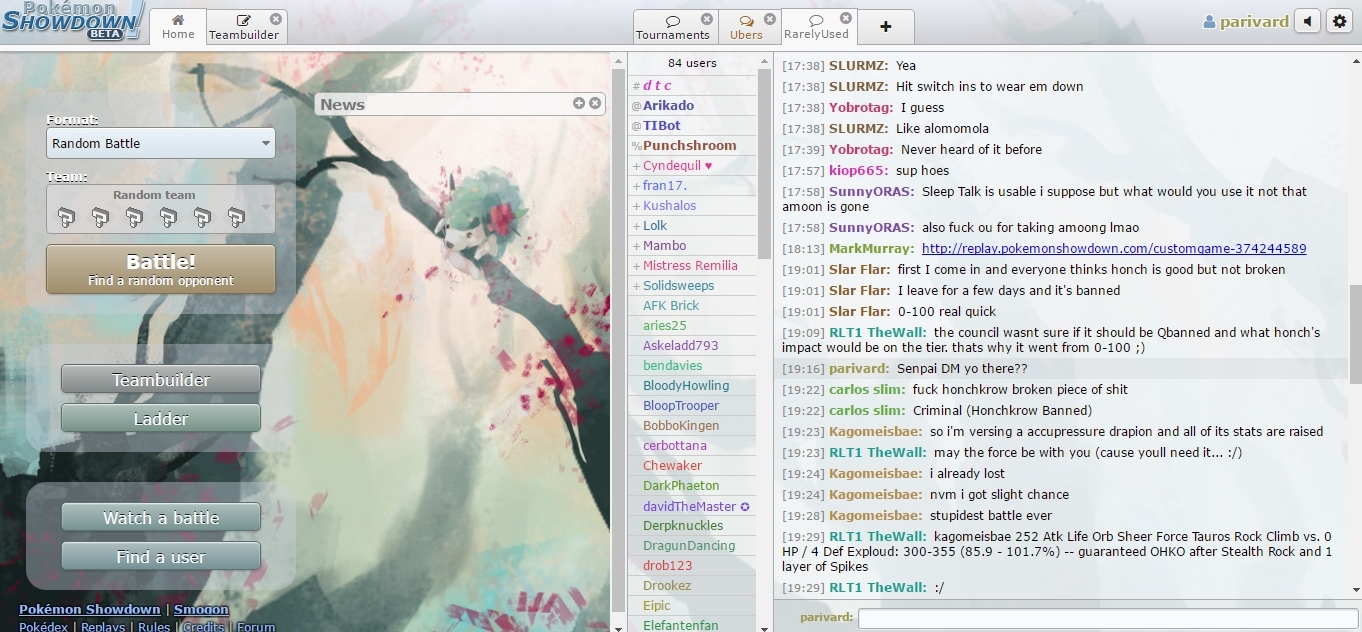Click Watch a battle button
Screen dimensions: 1362x632
(161, 518)
